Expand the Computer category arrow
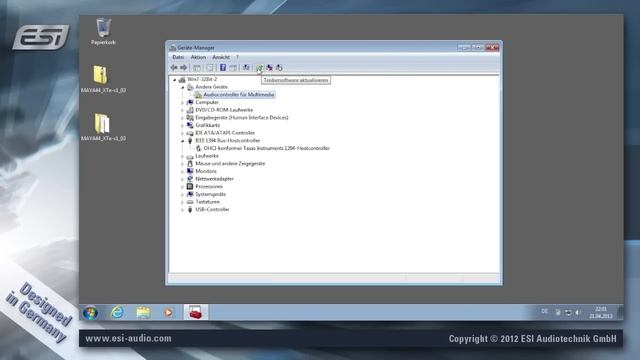The width and height of the screenshot is (640, 360). pos(182,102)
